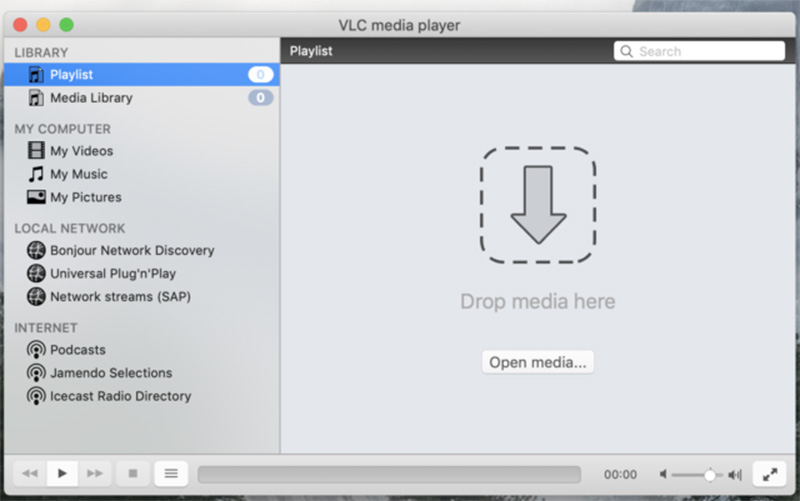Click the Podcasts broadcast icon
800x501 pixels.
[x=36, y=350]
